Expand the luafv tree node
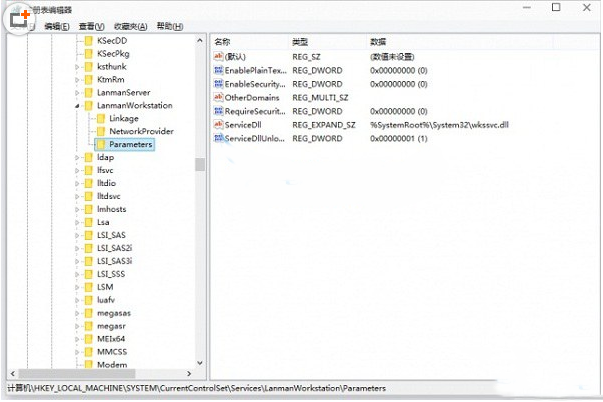 pyautogui.click(x=77, y=300)
